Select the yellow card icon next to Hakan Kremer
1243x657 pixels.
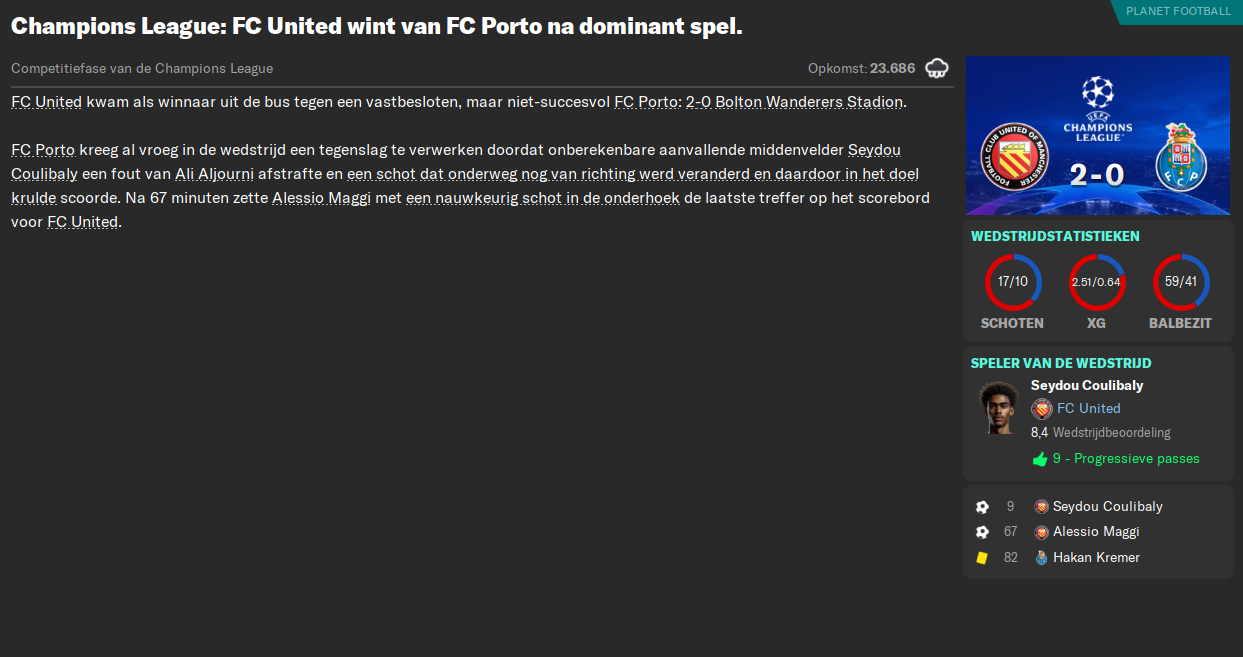[x=982, y=557]
